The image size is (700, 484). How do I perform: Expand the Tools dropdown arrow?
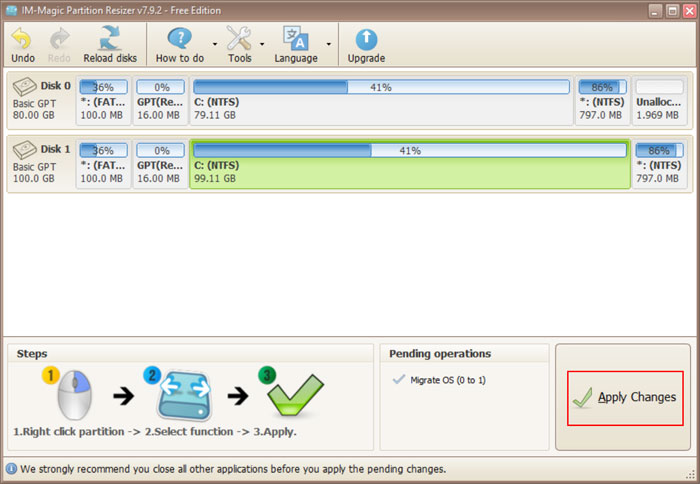(262, 44)
